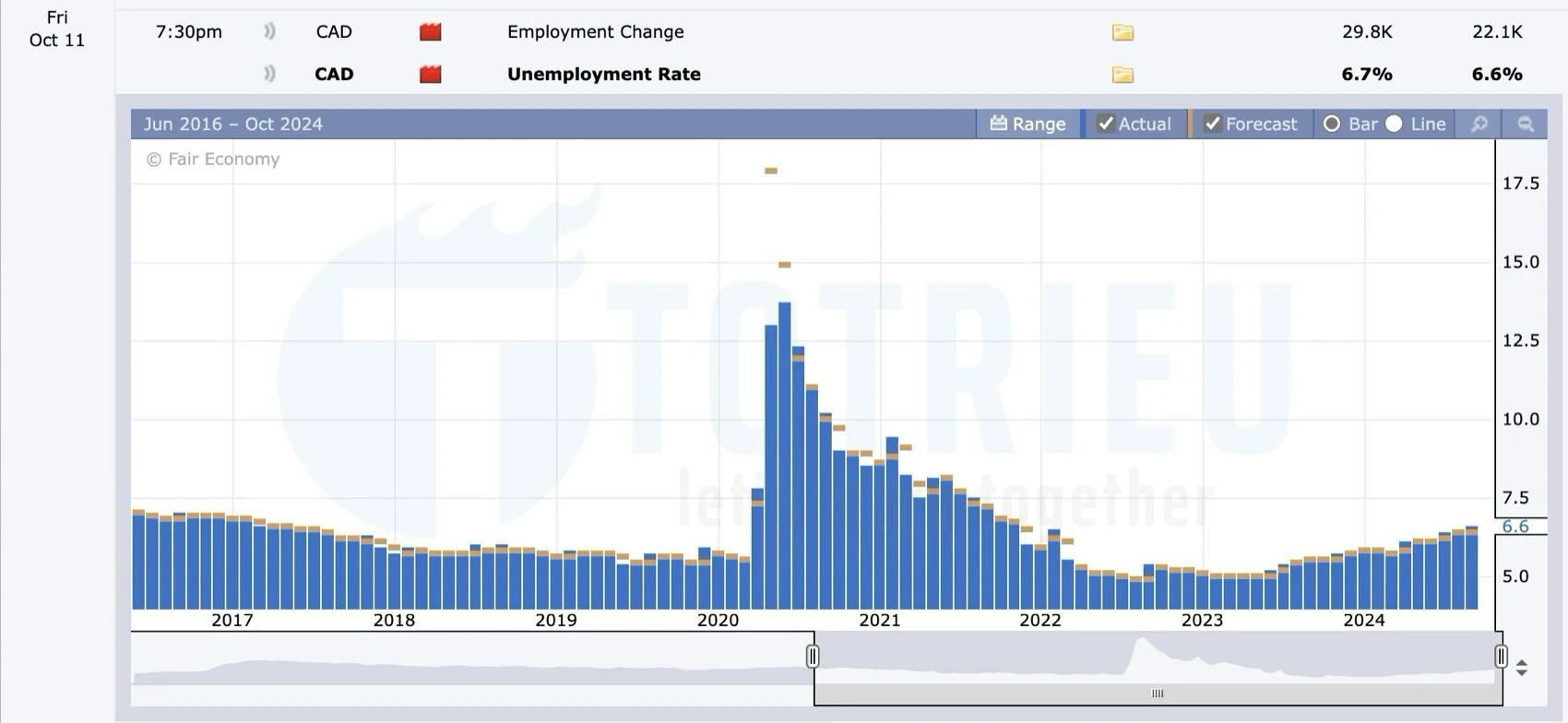Open the Employment Change detail folder icon
The image size is (1568, 723).
(1123, 32)
